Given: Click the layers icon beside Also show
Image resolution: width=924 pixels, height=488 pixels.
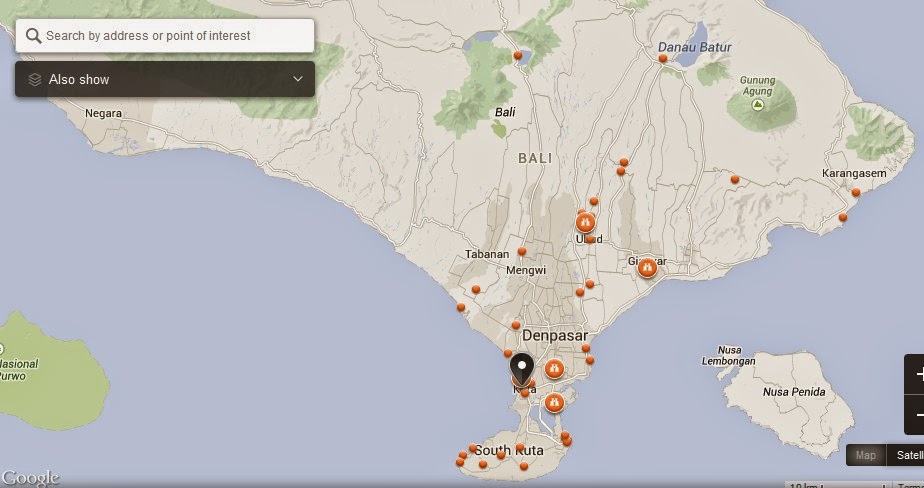Looking at the screenshot, I should click(x=35, y=79).
